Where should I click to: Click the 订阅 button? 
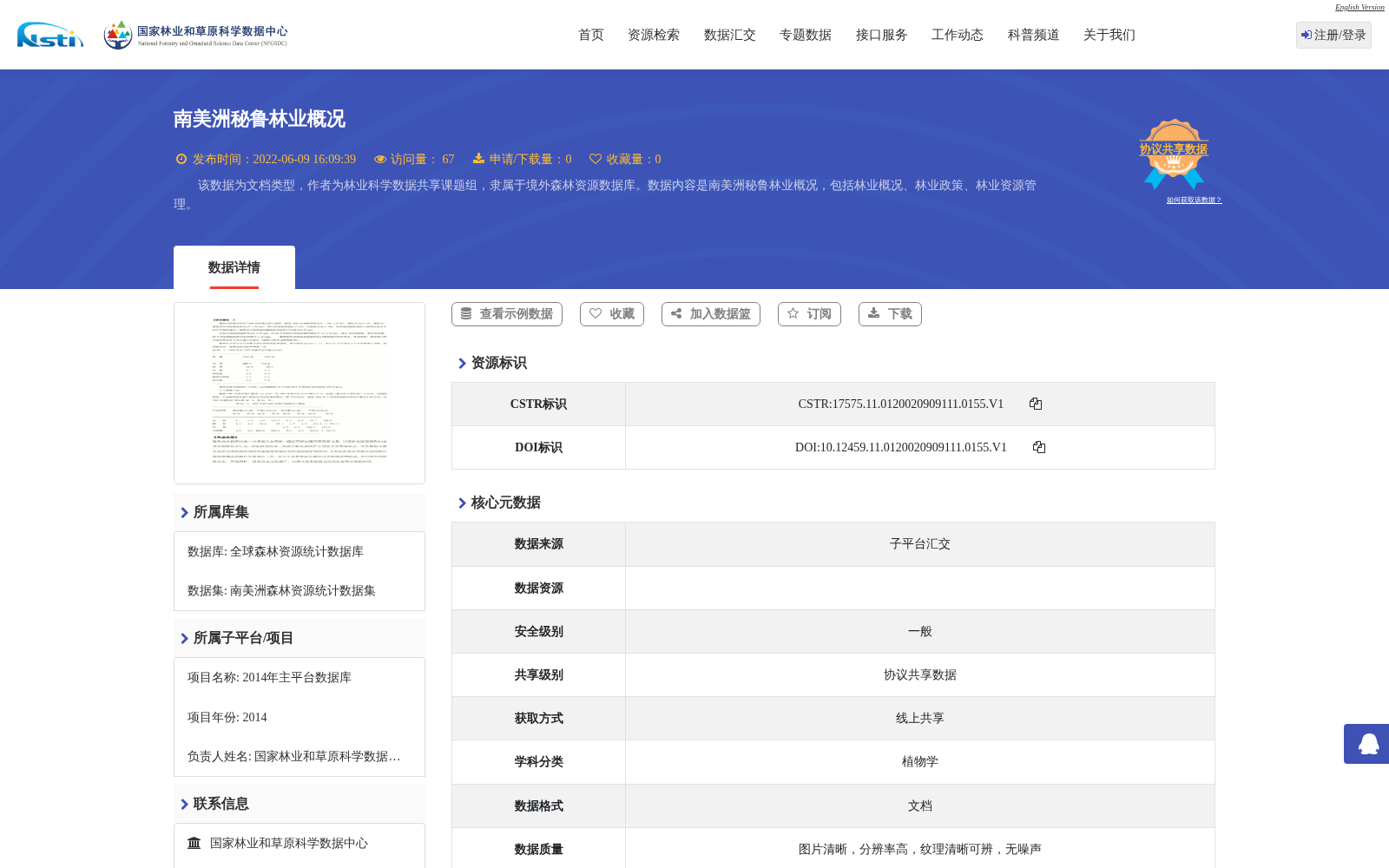810,314
